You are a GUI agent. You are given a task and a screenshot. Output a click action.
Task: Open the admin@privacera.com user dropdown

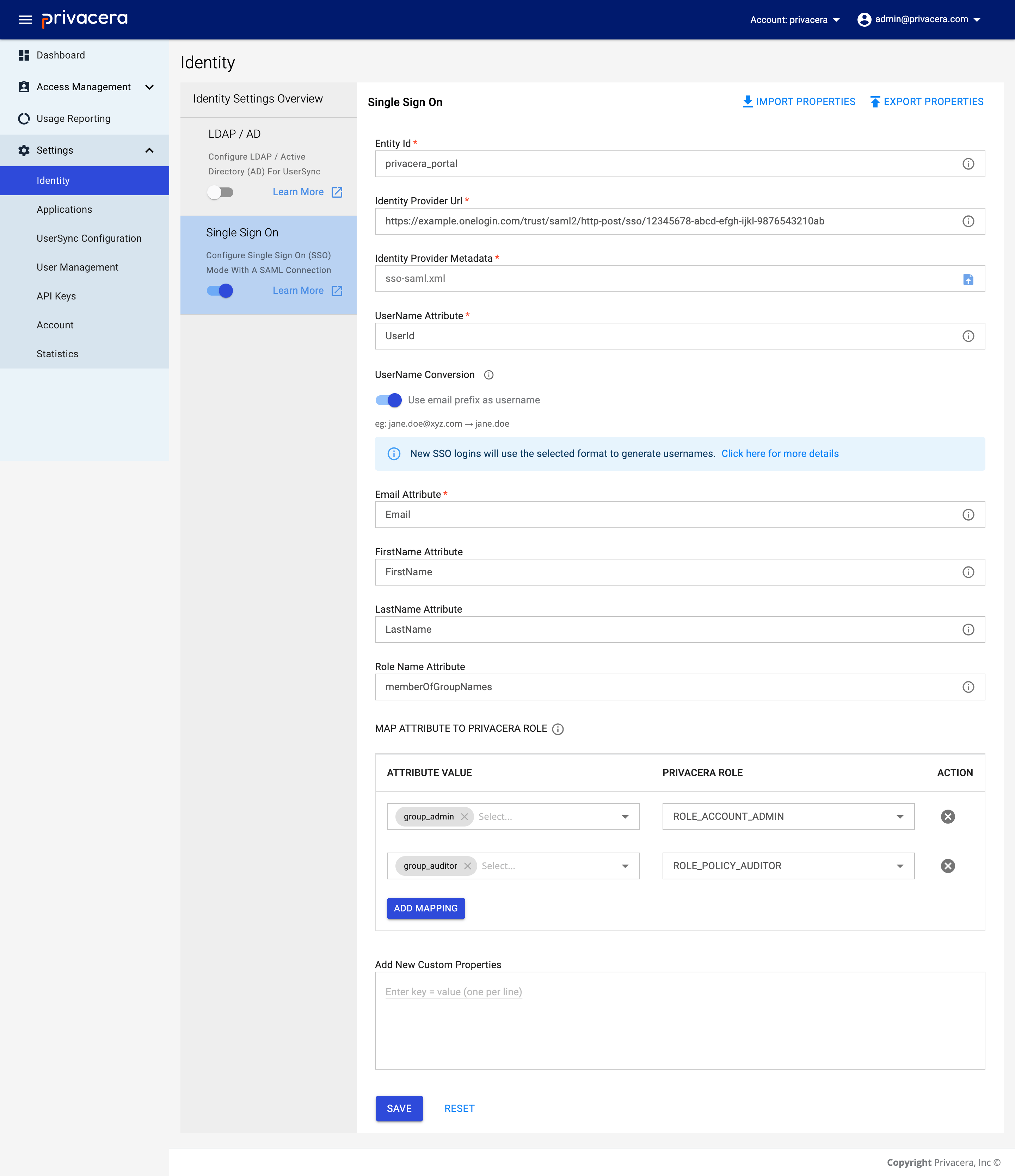click(919, 20)
